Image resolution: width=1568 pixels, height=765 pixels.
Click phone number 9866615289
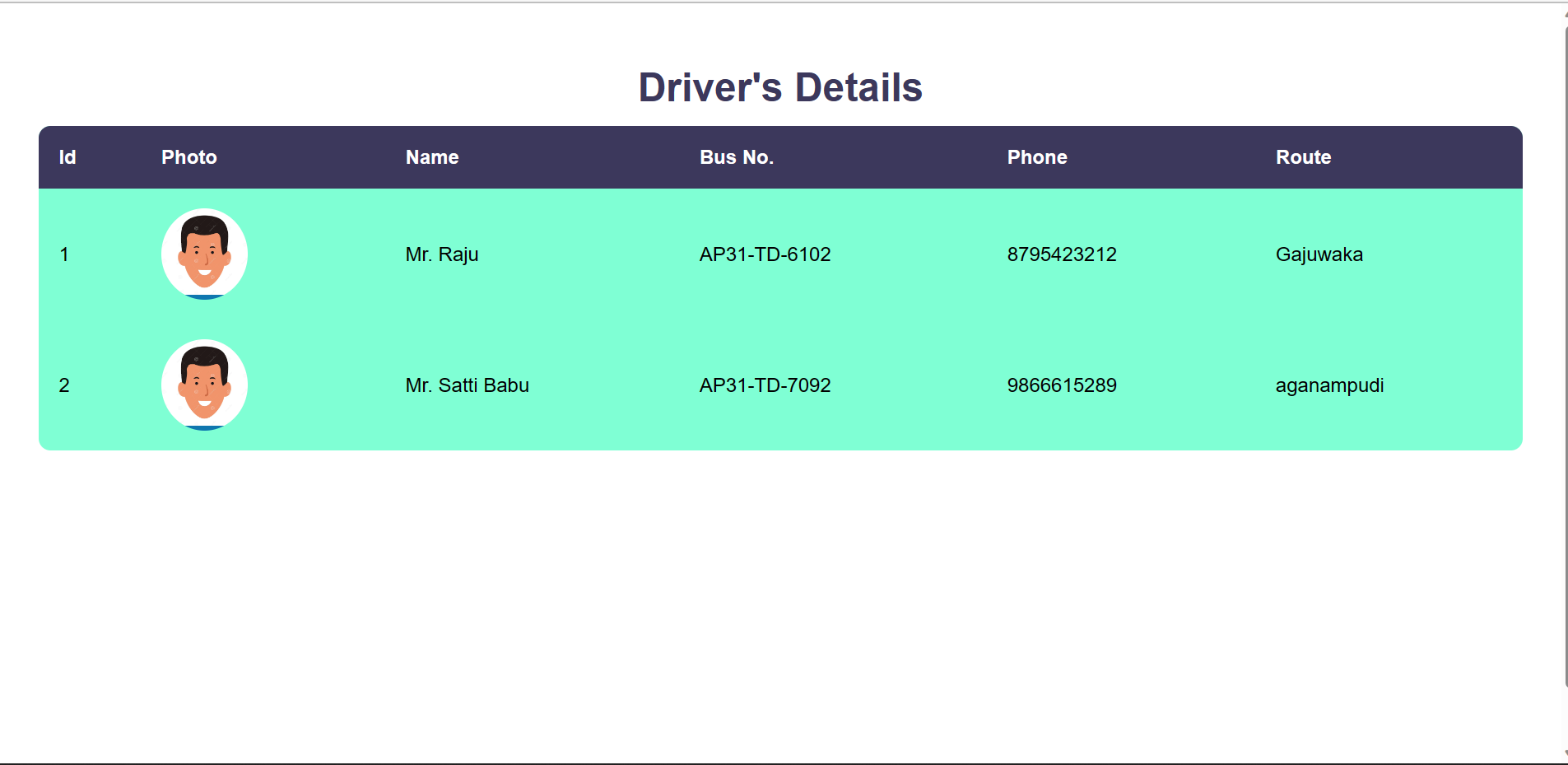point(1062,385)
